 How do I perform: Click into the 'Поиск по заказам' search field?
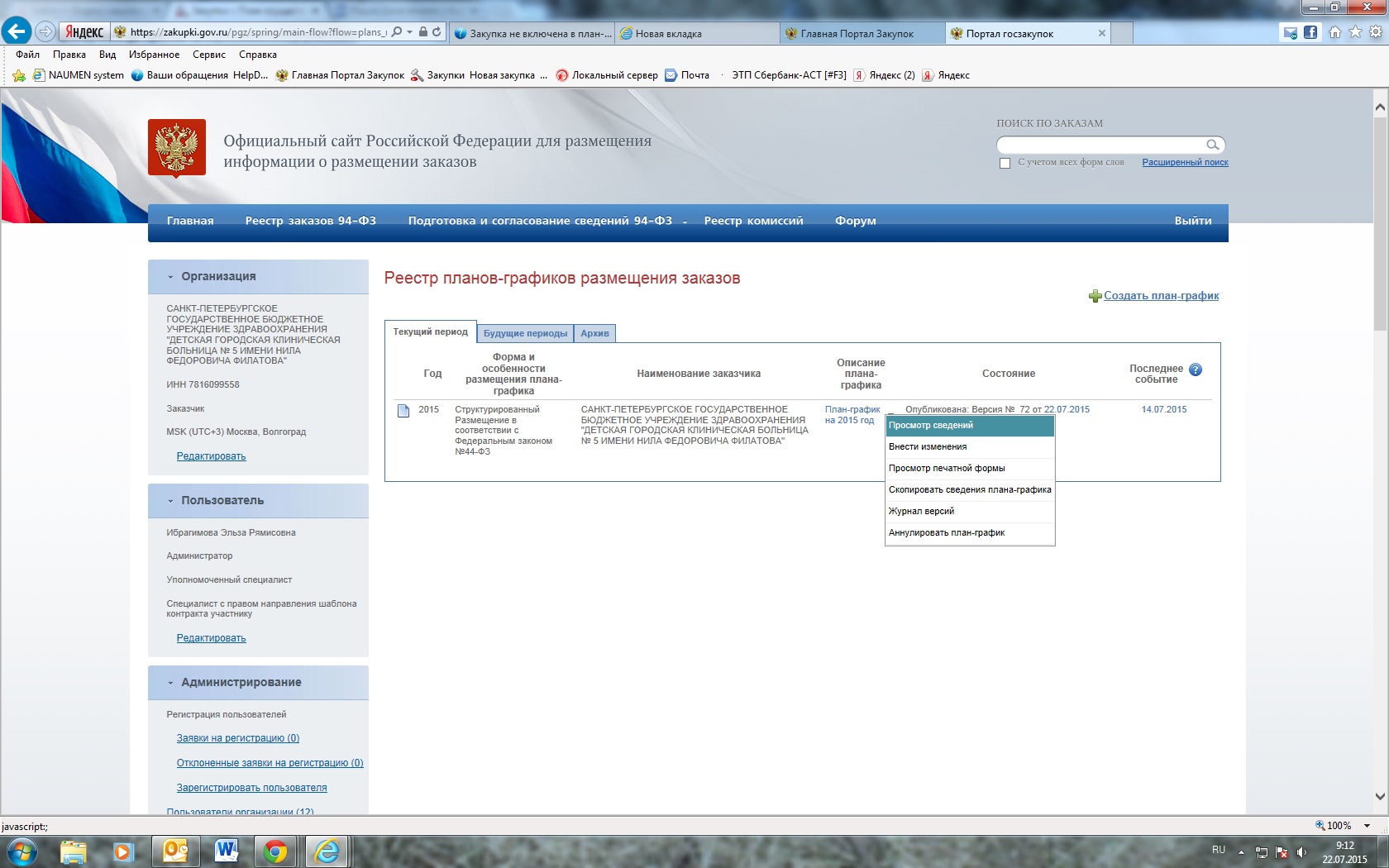1101,145
